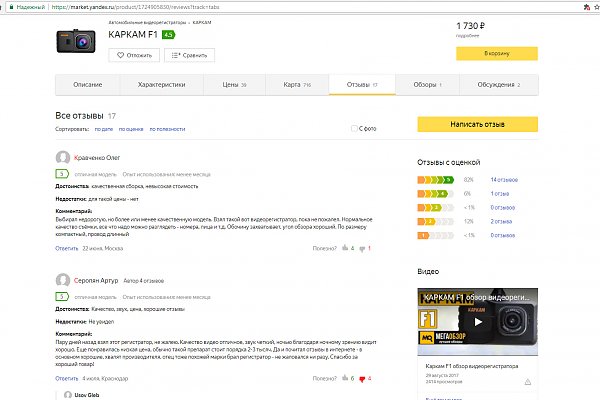Sort reviews by rating (по оценке)
Screen dimensions: 600x400
point(131,130)
